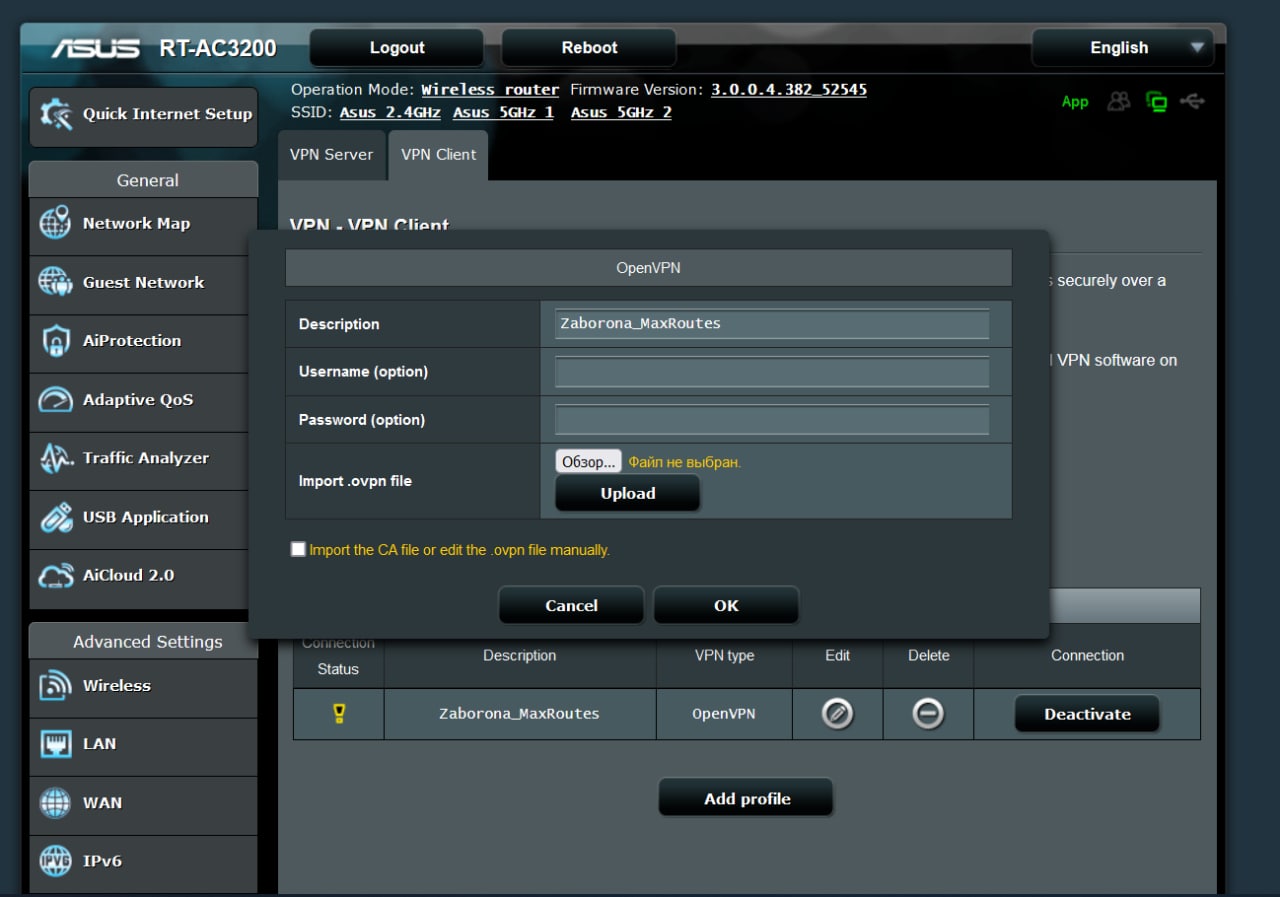
Task: Click the Asus 2.4GHz SSID link
Action: (390, 113)
